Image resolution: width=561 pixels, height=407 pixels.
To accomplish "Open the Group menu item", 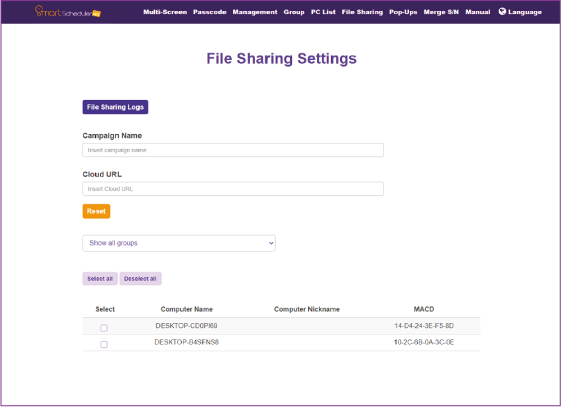I will (x=294, y=12).
